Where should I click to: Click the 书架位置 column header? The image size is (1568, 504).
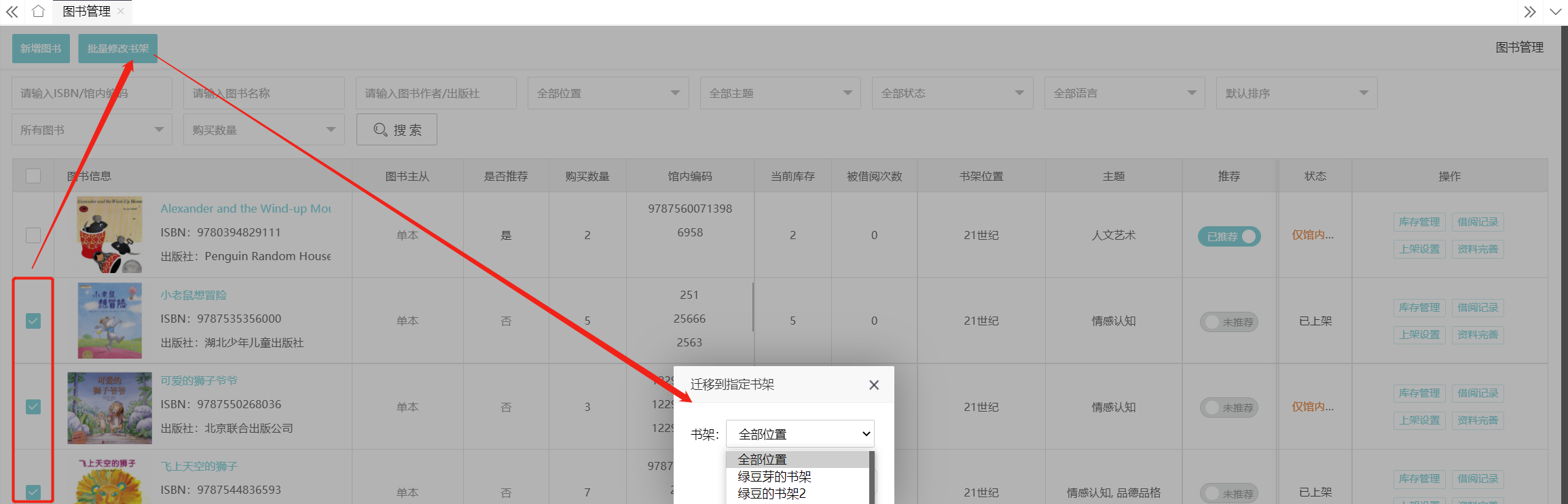coord(981,176)
